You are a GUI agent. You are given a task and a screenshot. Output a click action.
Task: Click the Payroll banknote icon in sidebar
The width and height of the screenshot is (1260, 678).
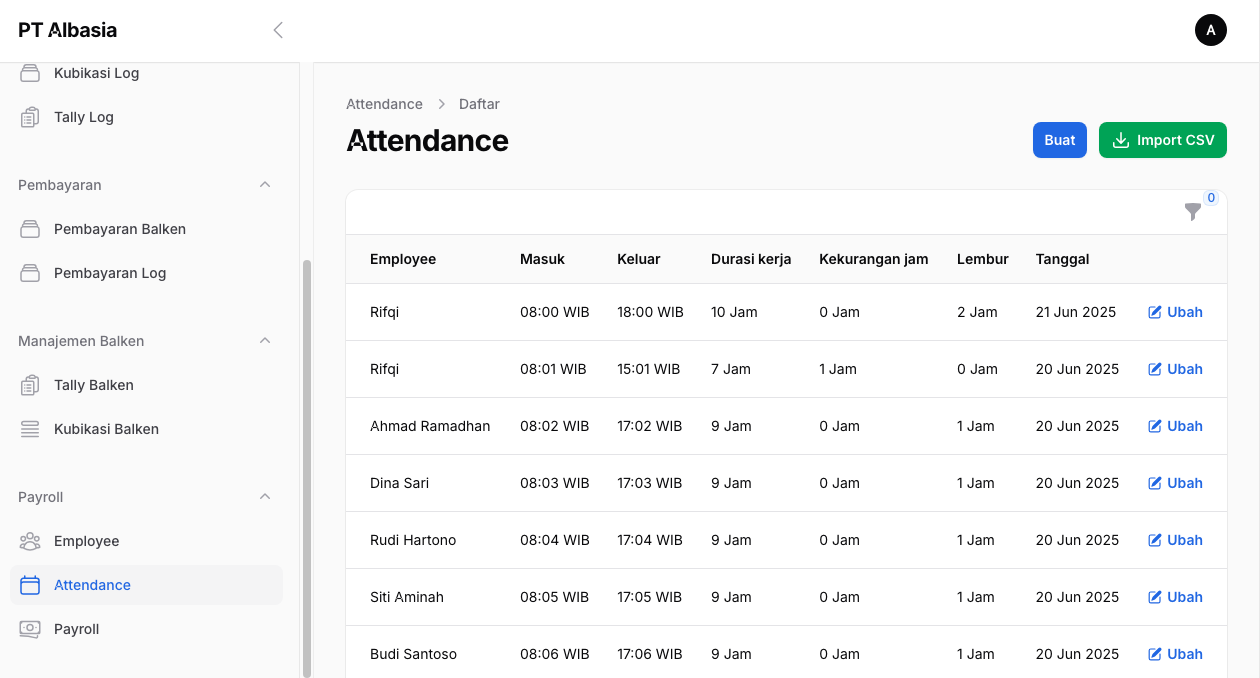30,629
